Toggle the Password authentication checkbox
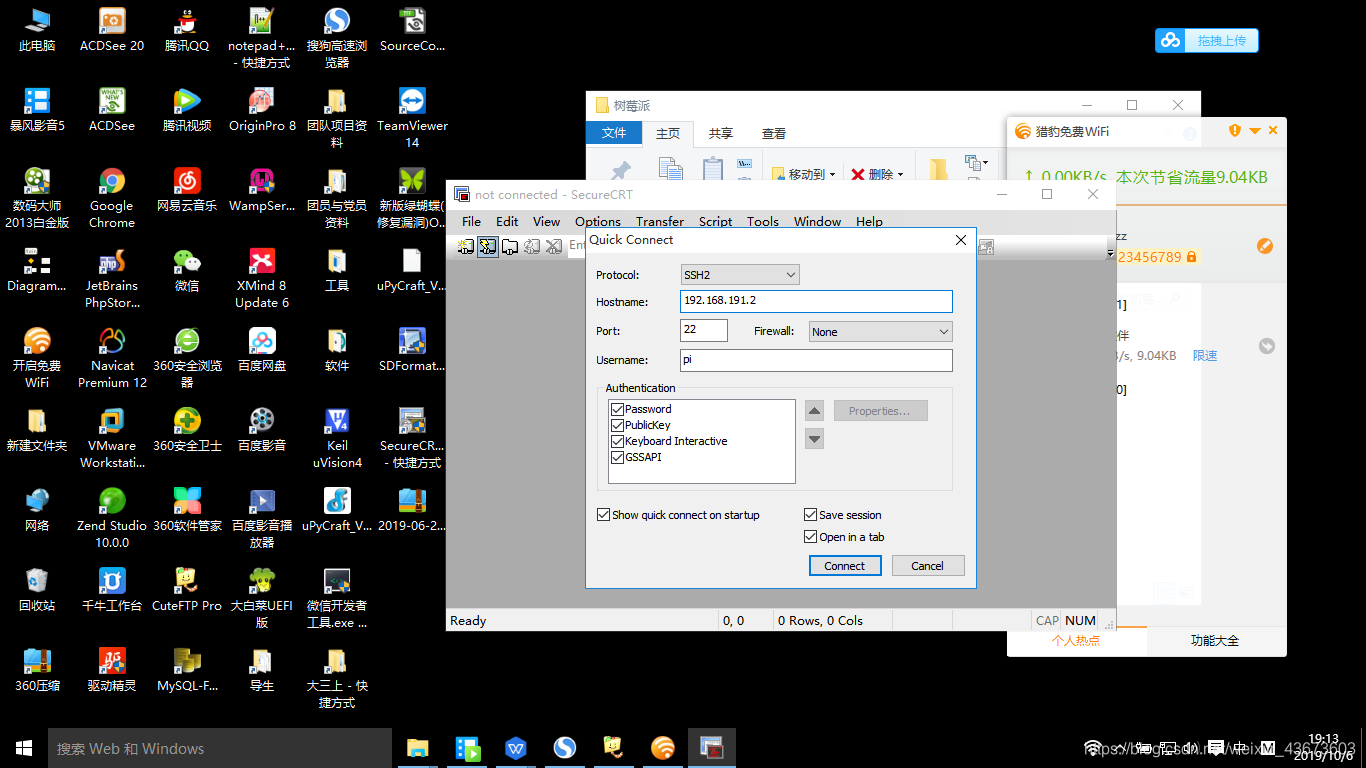This screenshot has width=1366, height=768. (617, 409)
